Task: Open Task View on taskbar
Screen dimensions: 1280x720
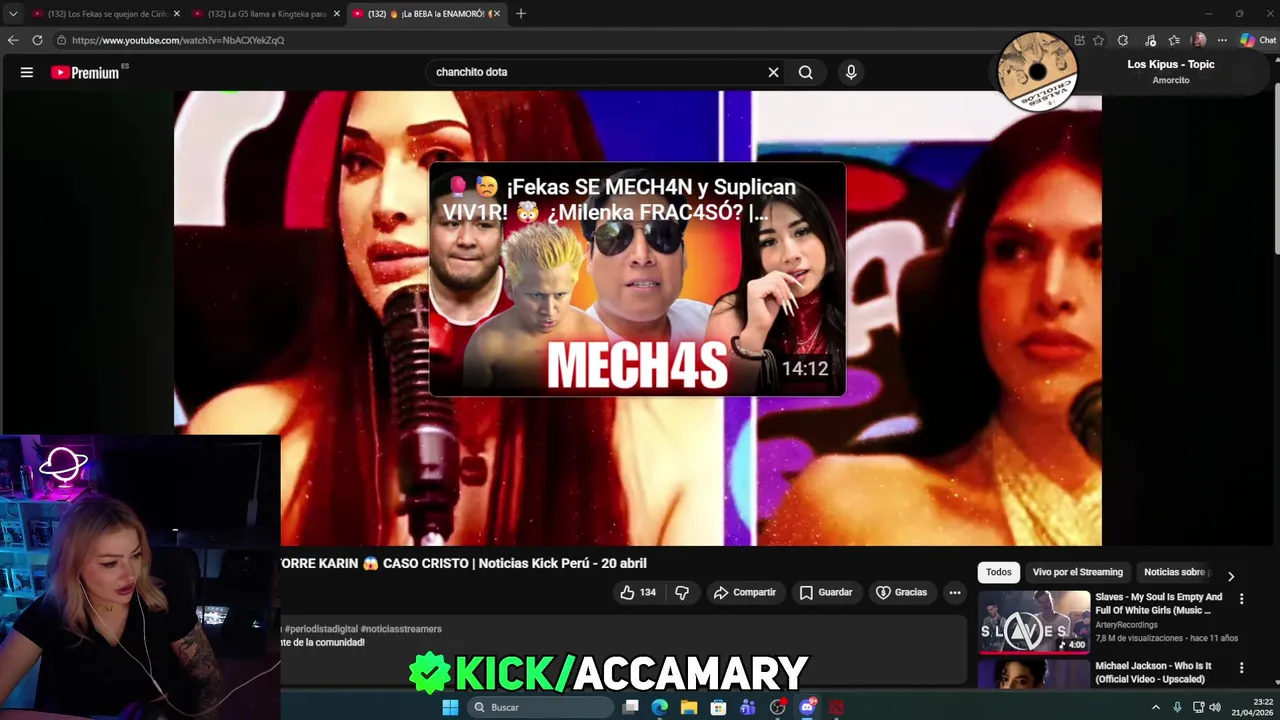Action: pyautogui.click(x=631, y=707)
